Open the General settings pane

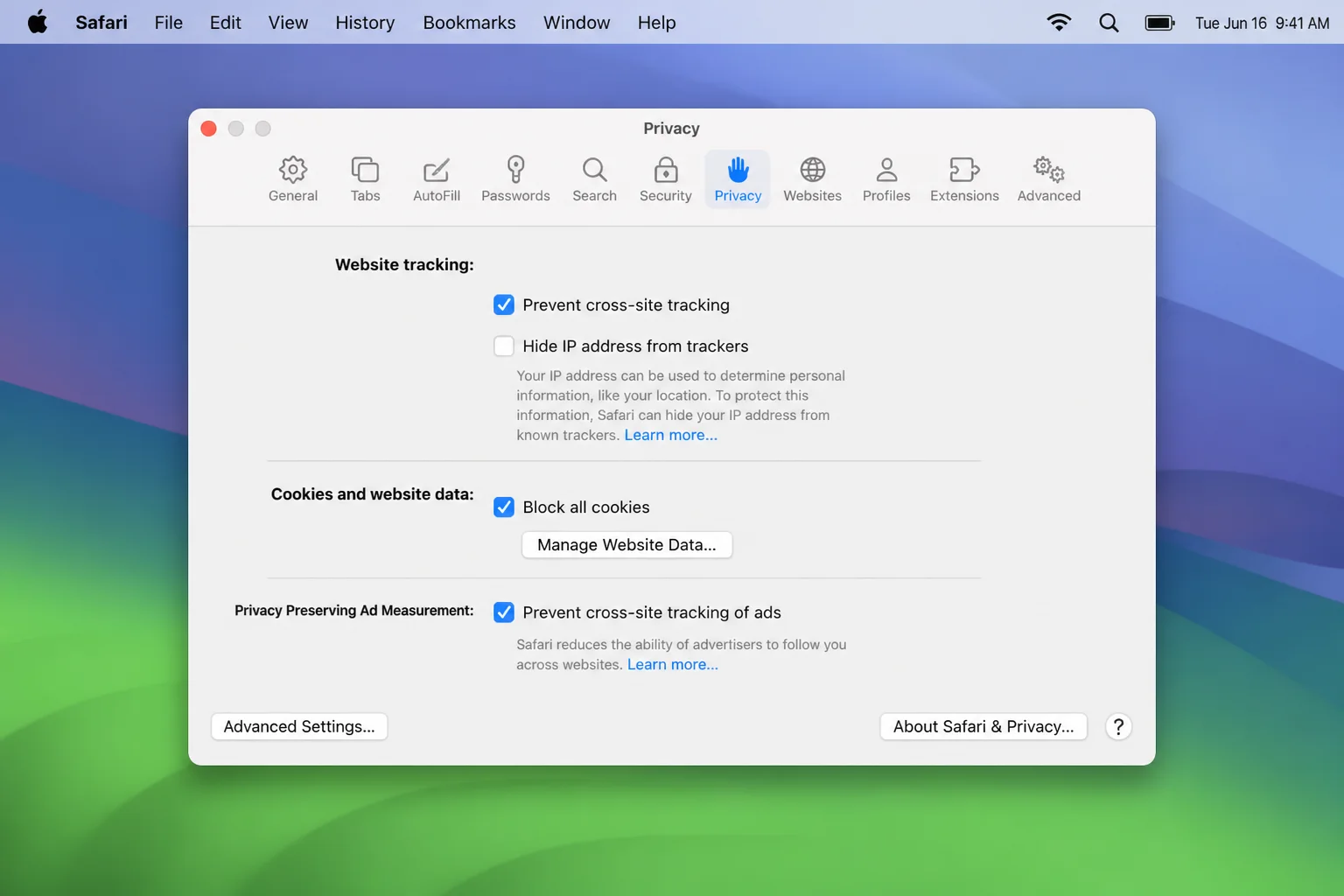293,179
